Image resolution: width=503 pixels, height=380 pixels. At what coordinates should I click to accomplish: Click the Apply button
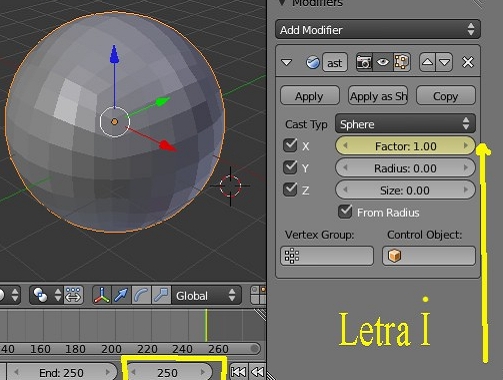[x=310, y=96]
